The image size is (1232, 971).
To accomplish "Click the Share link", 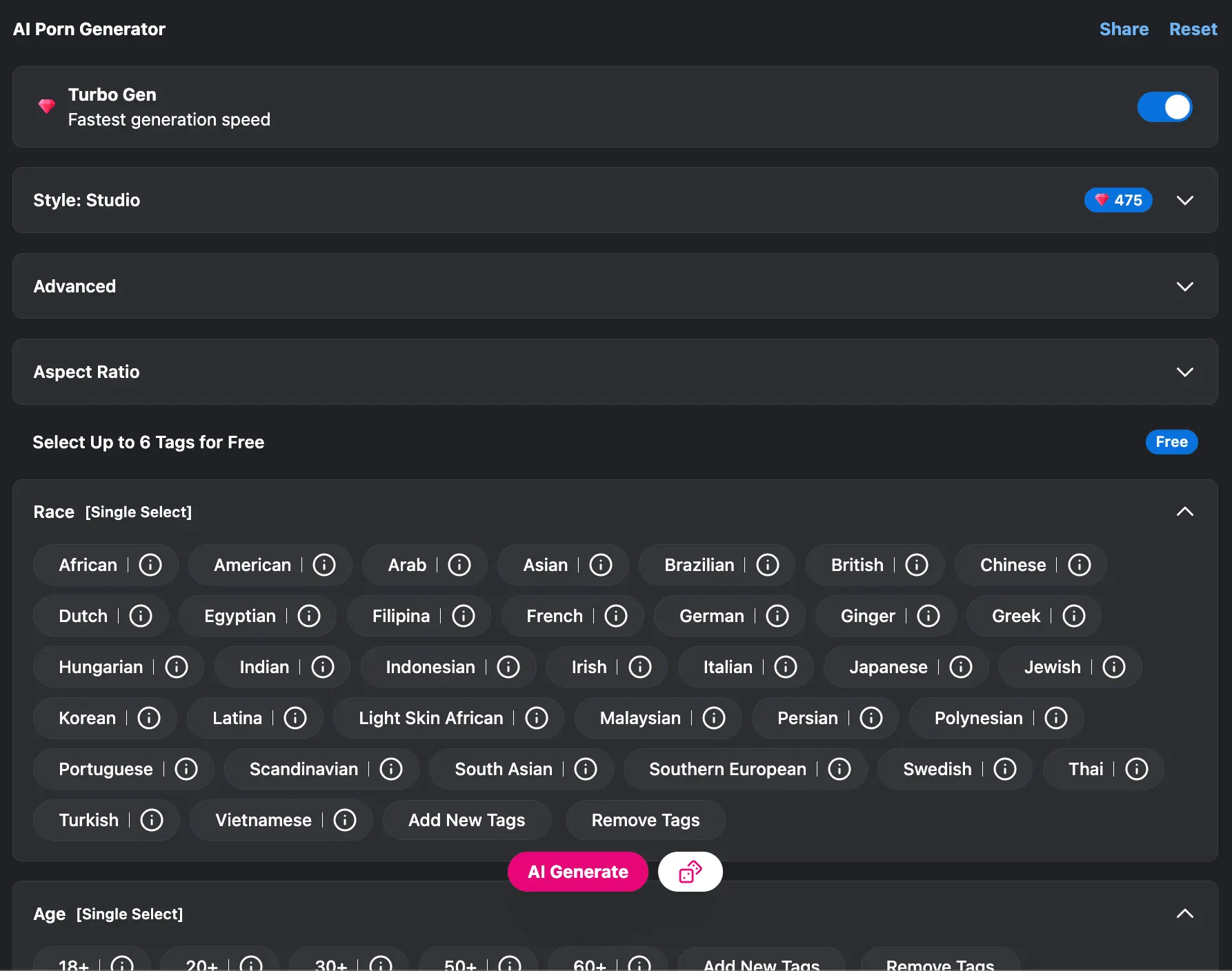I will (x=1123, y=29).
